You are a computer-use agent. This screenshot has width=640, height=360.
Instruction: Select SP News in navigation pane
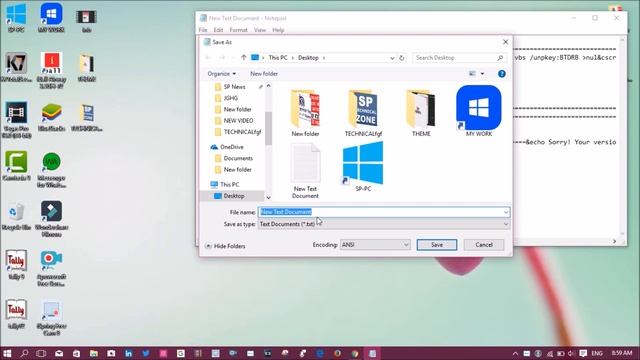pos(234,87)
